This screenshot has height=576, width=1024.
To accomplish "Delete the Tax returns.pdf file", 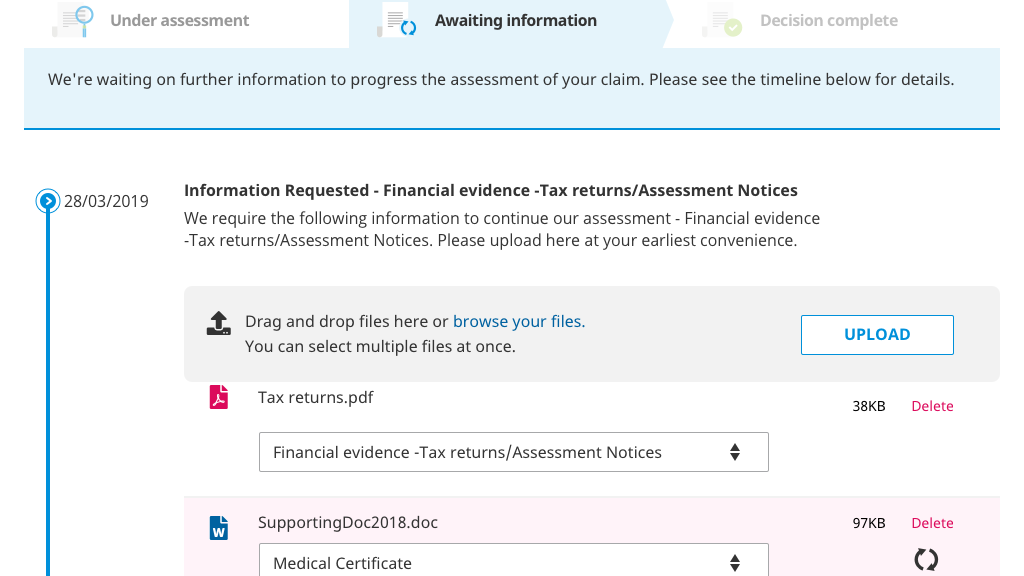I will pos(932,406).
